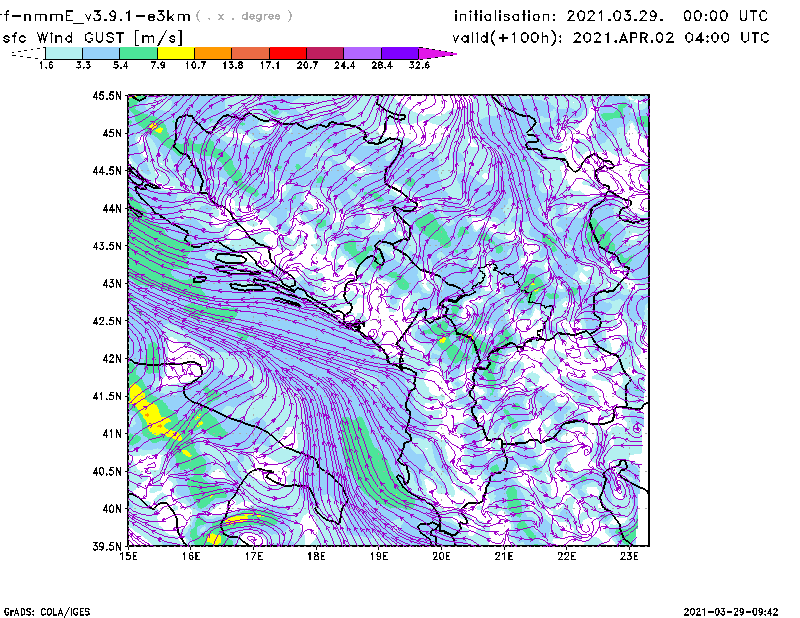Click the 44N latitude label

pos(112,208)
